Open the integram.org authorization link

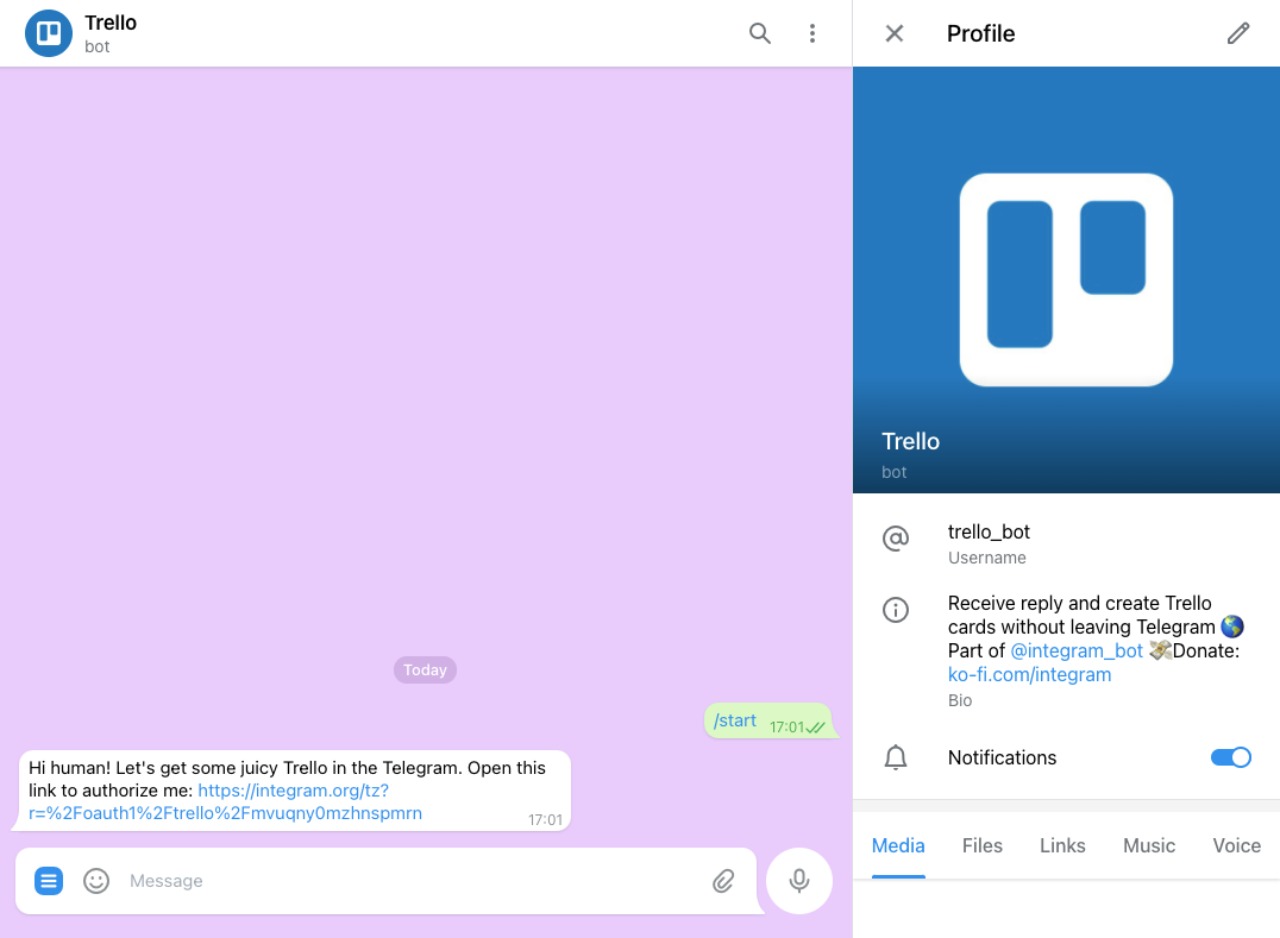click(226, 802)
